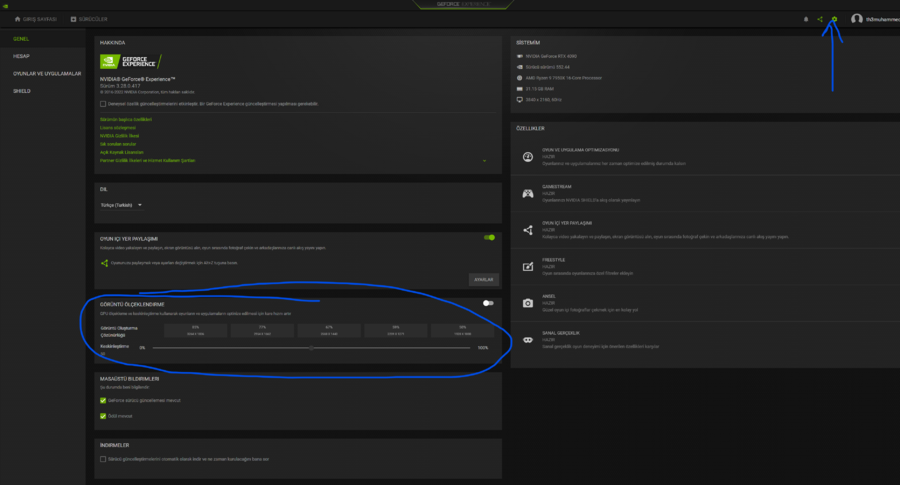Open Sürümün başlıca özellikleri link

pos(126,119)
